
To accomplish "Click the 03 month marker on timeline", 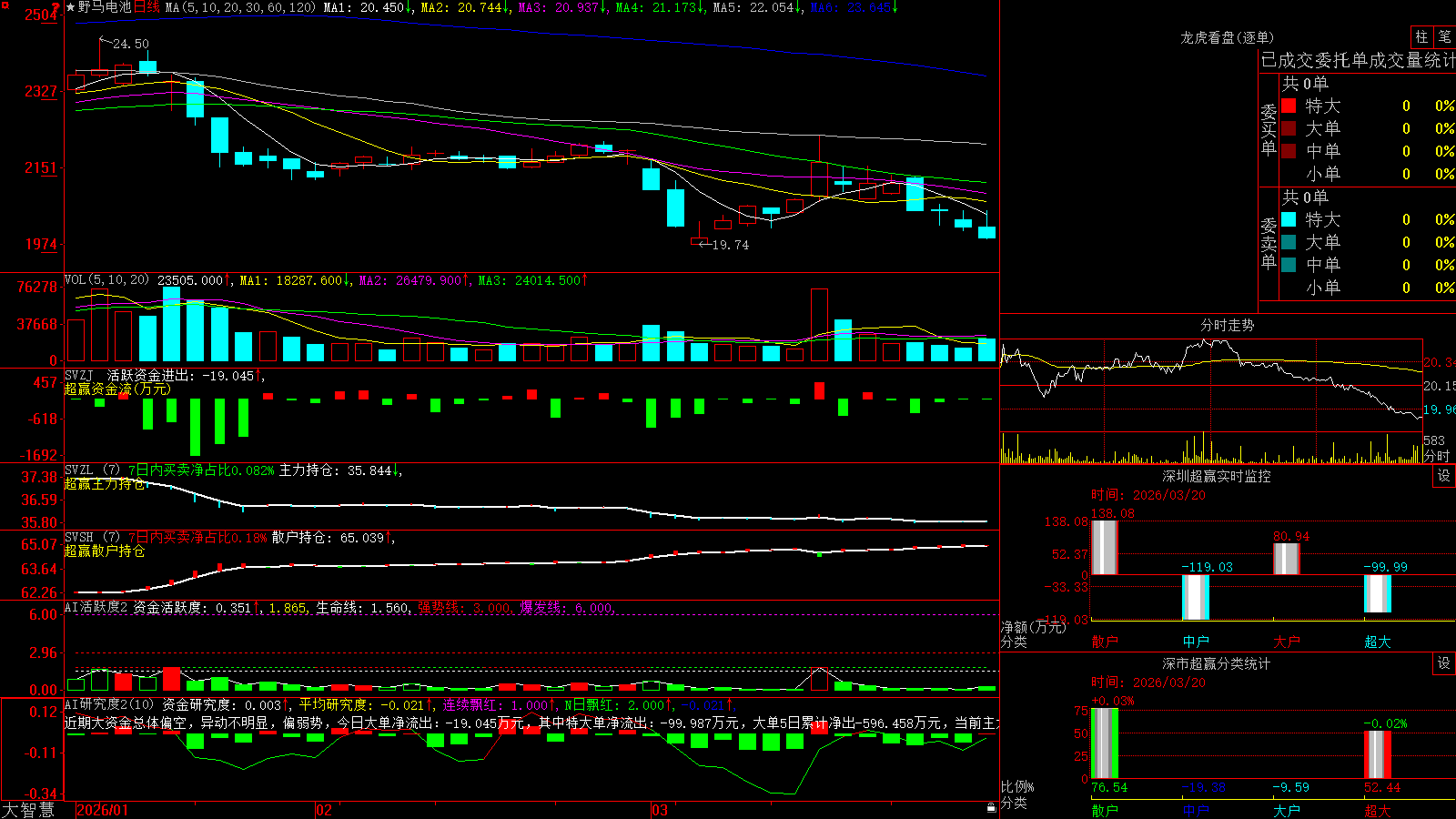I will [660, 810].
